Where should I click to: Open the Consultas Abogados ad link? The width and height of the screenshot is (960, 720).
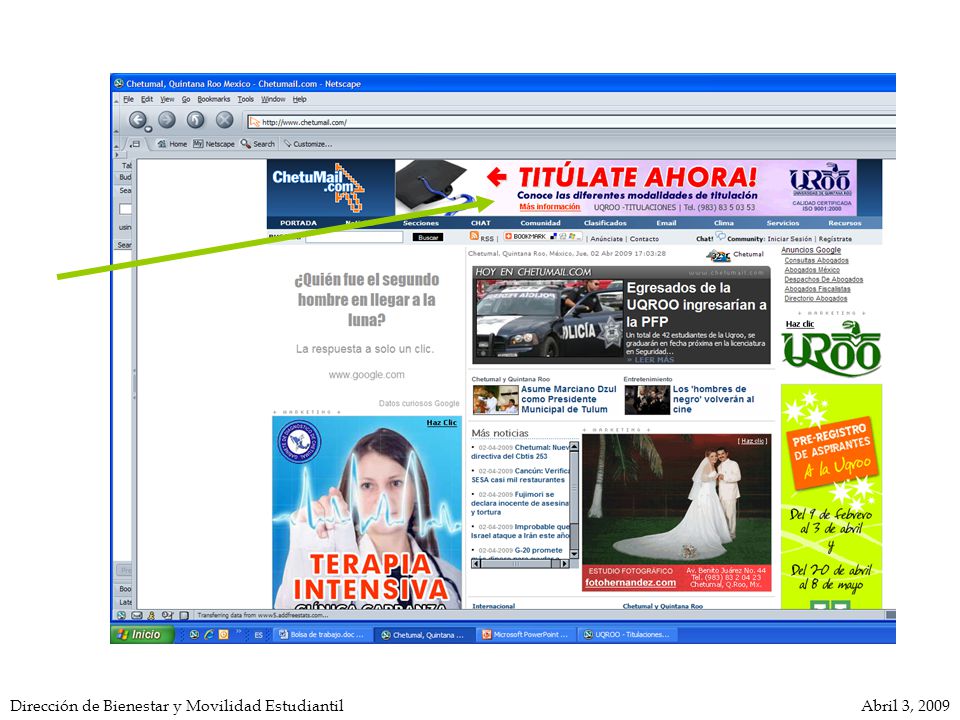click(816, 260)
